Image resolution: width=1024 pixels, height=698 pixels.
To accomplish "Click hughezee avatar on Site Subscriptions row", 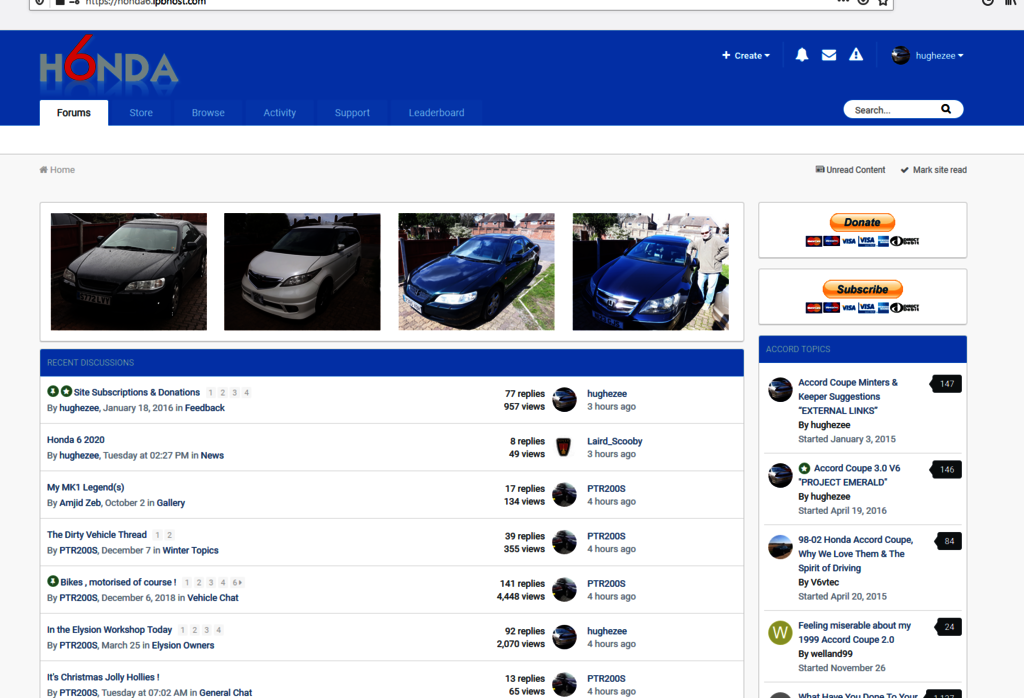I will (564, 400).
